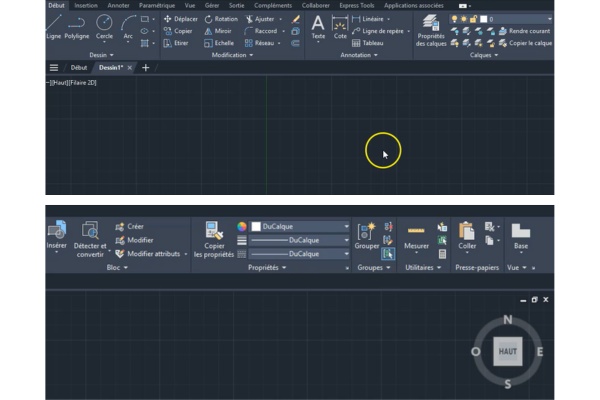Click the Copier tool in Modification
The height and width of the screenshot is (400, 600).
tap(178, 31)
